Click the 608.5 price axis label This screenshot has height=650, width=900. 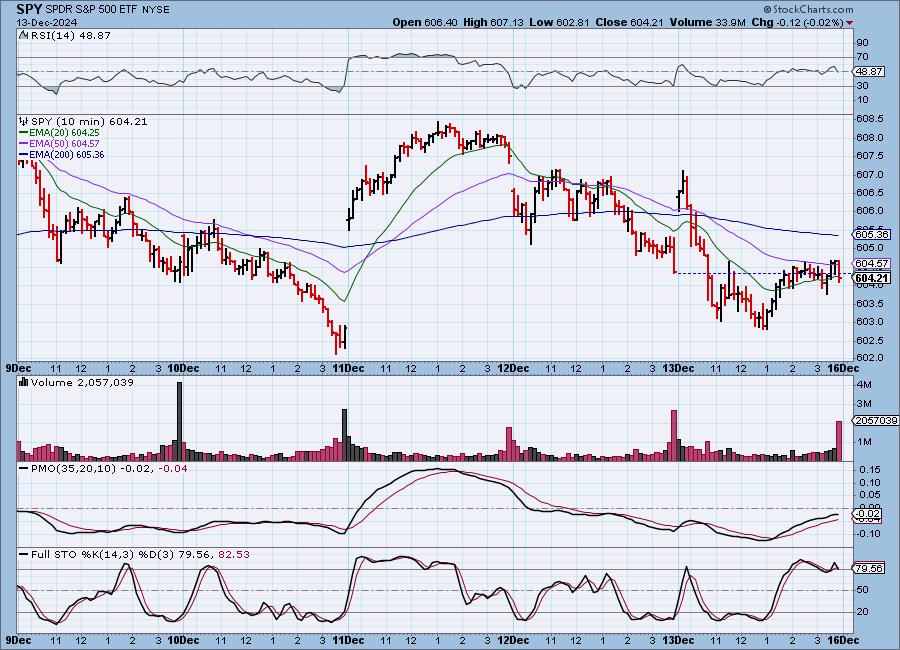[869, 119]
